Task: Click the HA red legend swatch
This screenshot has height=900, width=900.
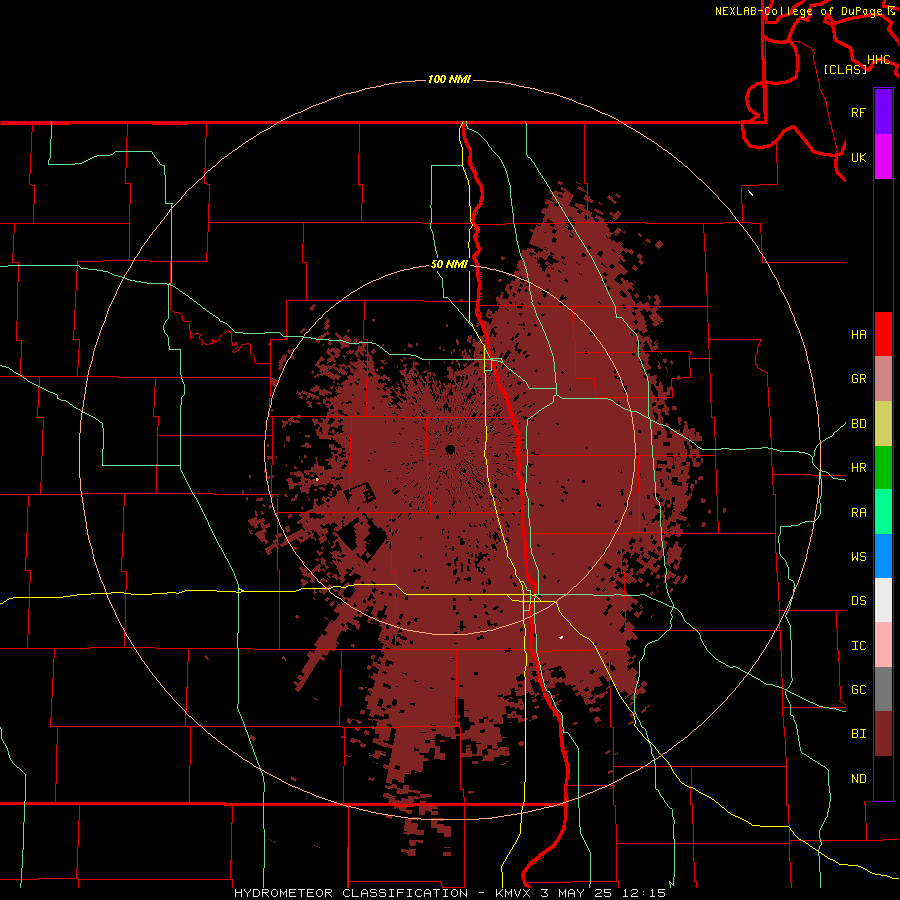Action: click(x=883, y=334)
